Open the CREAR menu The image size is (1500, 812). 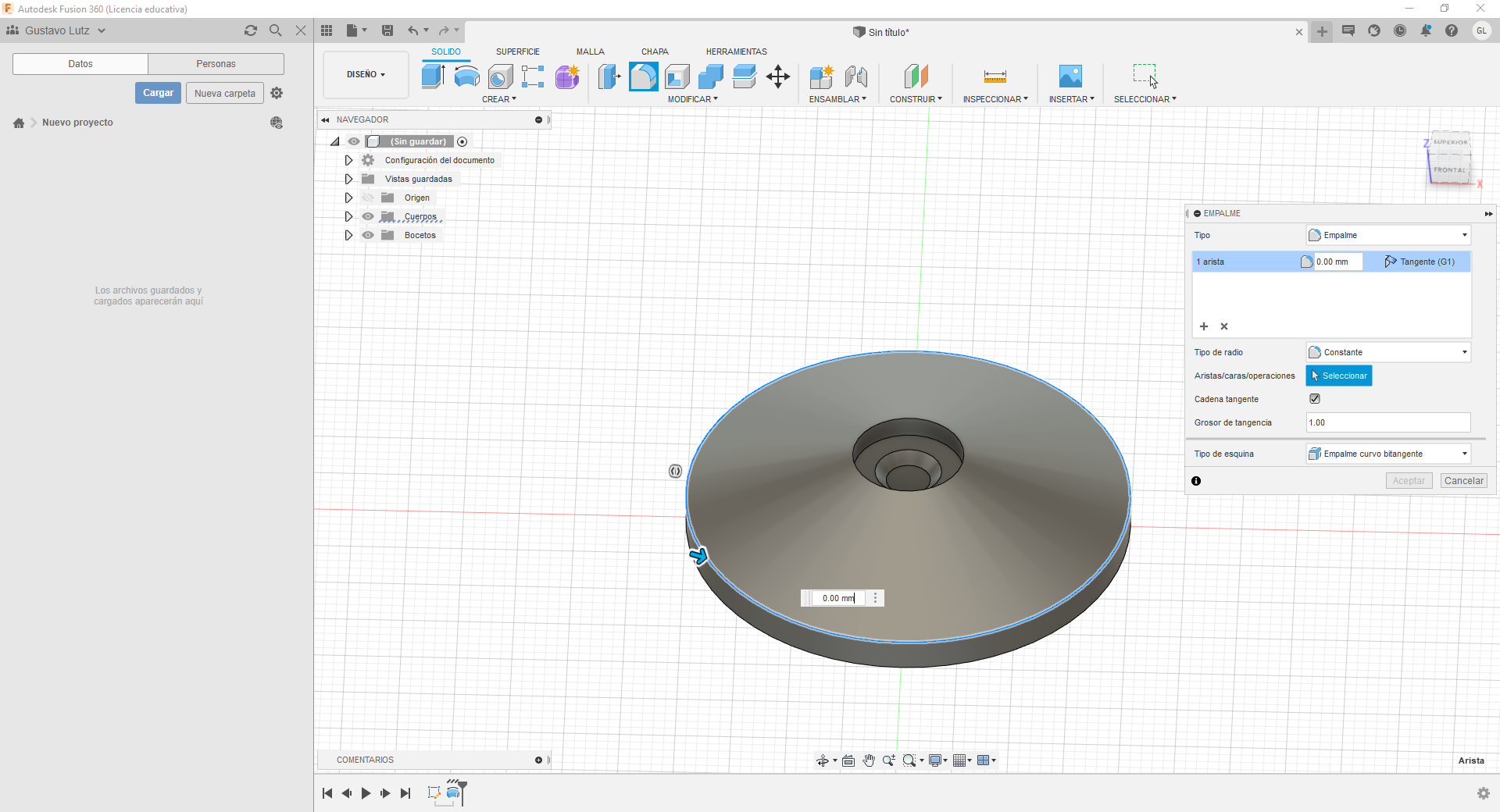click(498, 99)
